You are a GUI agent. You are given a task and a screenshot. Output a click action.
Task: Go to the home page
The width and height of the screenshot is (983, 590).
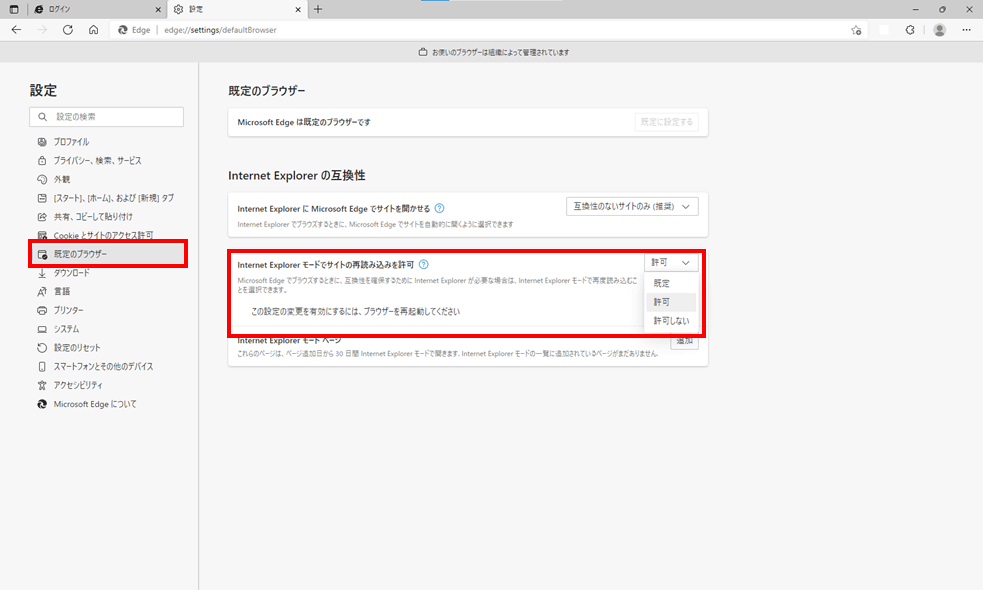pyautogui.click(x=93, y=29)
